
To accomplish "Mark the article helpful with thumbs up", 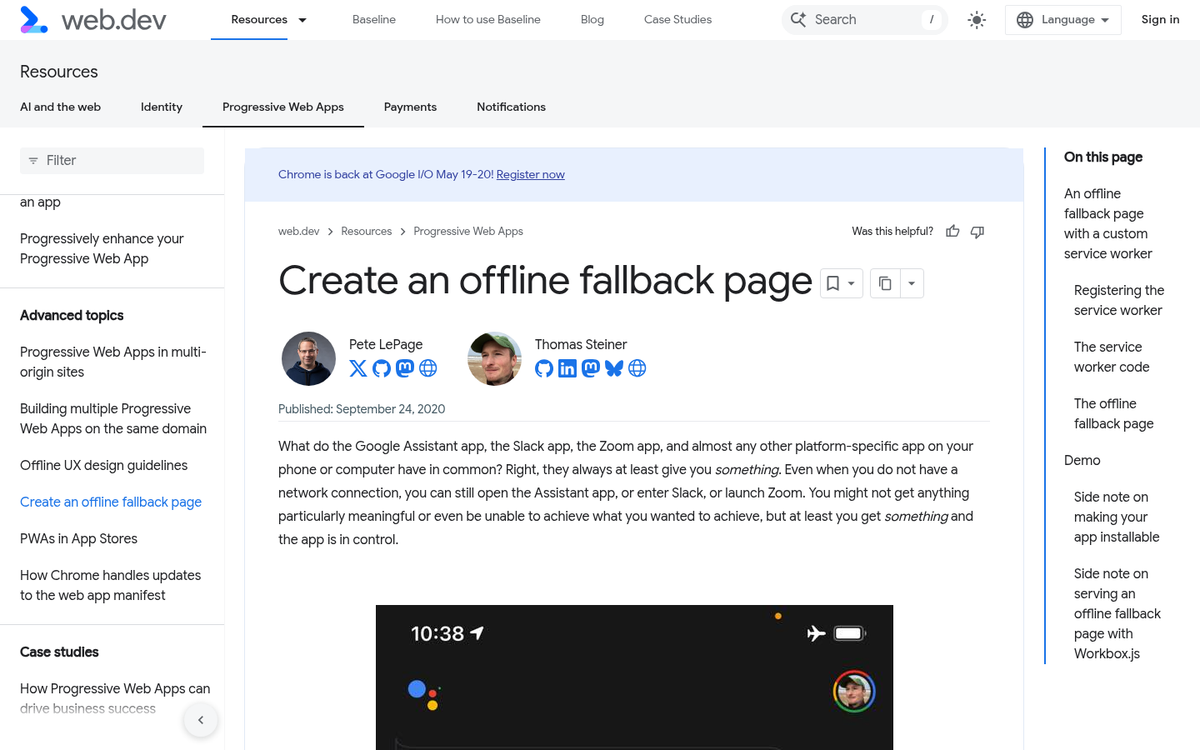I will tap(952, 231).
